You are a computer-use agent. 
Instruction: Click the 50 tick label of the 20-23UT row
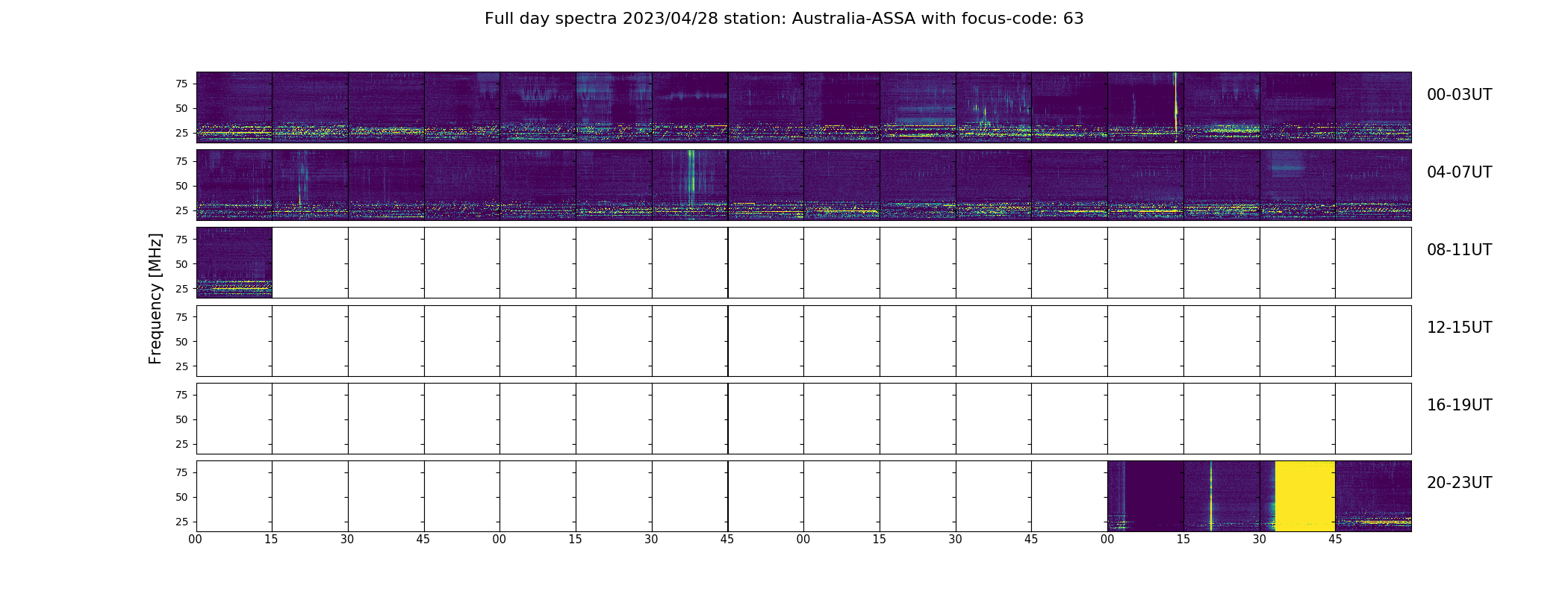tap(181, 498)
